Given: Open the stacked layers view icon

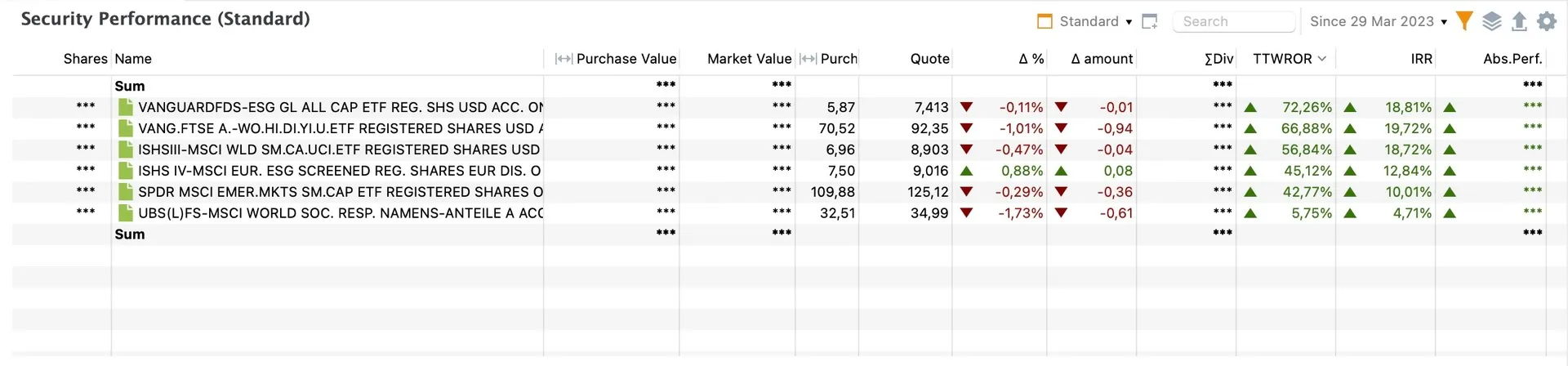Looking at the screenshot, I should pyautogui.click(x=1492, y=21).
